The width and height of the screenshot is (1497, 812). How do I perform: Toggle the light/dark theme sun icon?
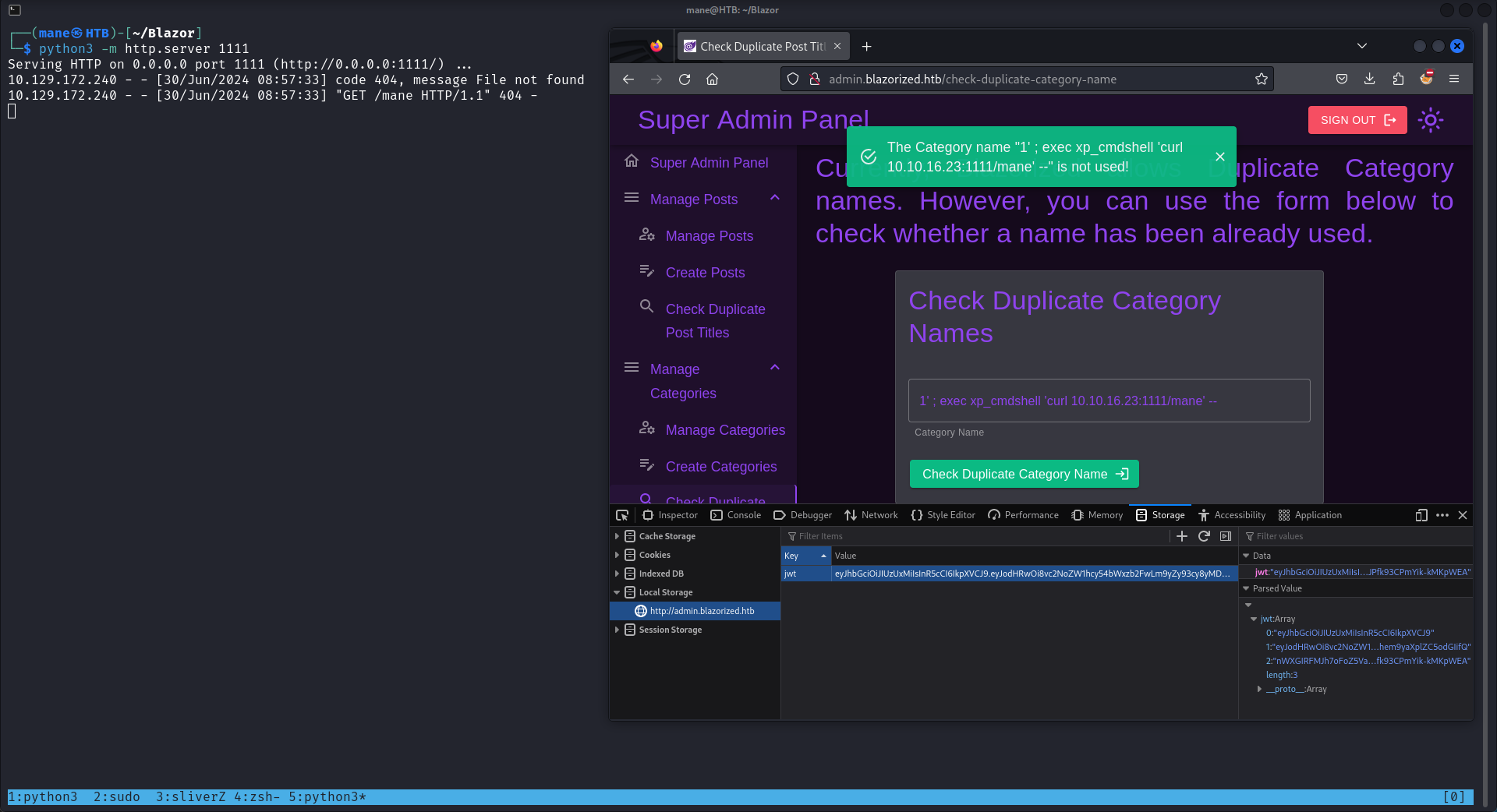click(x=1431, y=120)
